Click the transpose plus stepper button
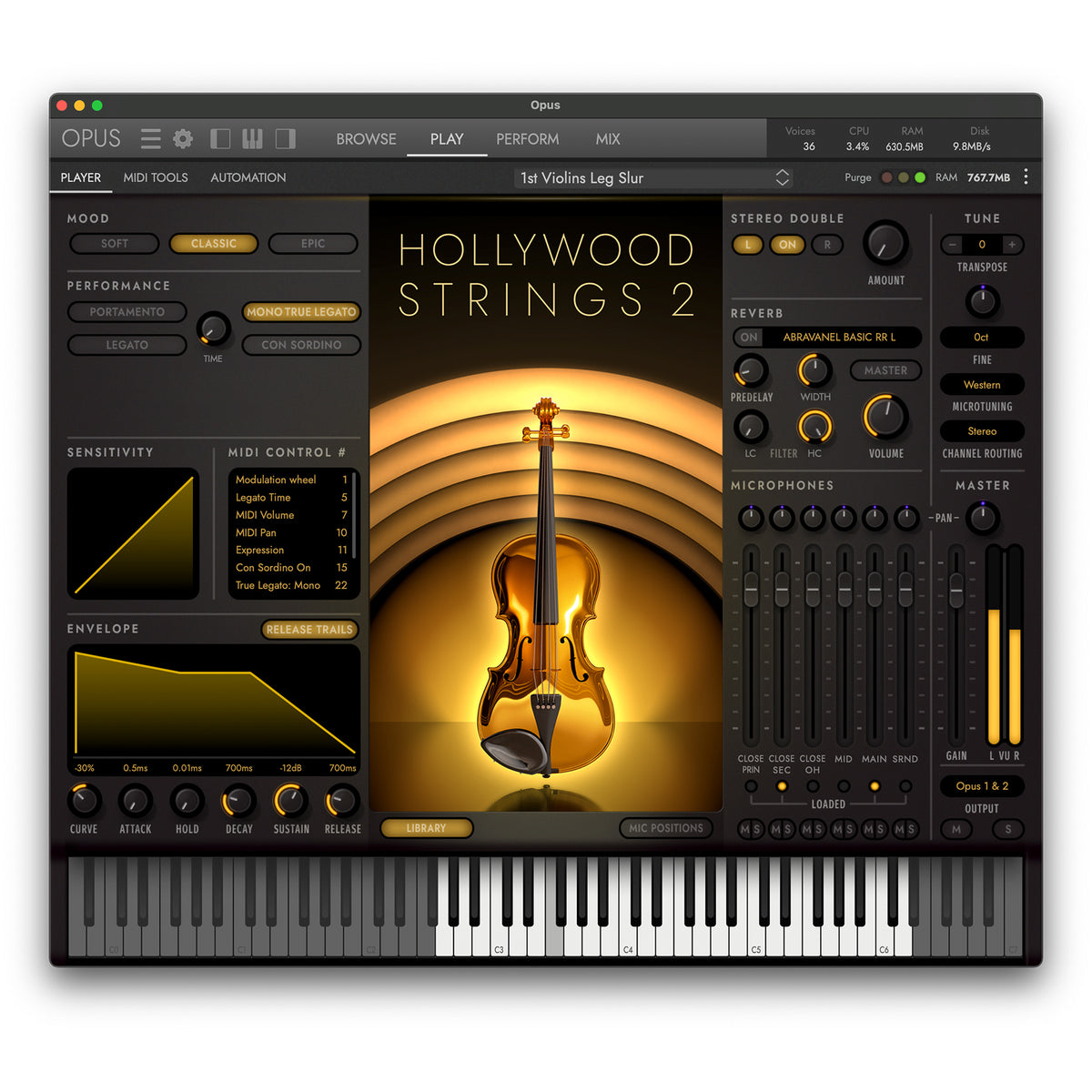 [x=1011, y=245]
